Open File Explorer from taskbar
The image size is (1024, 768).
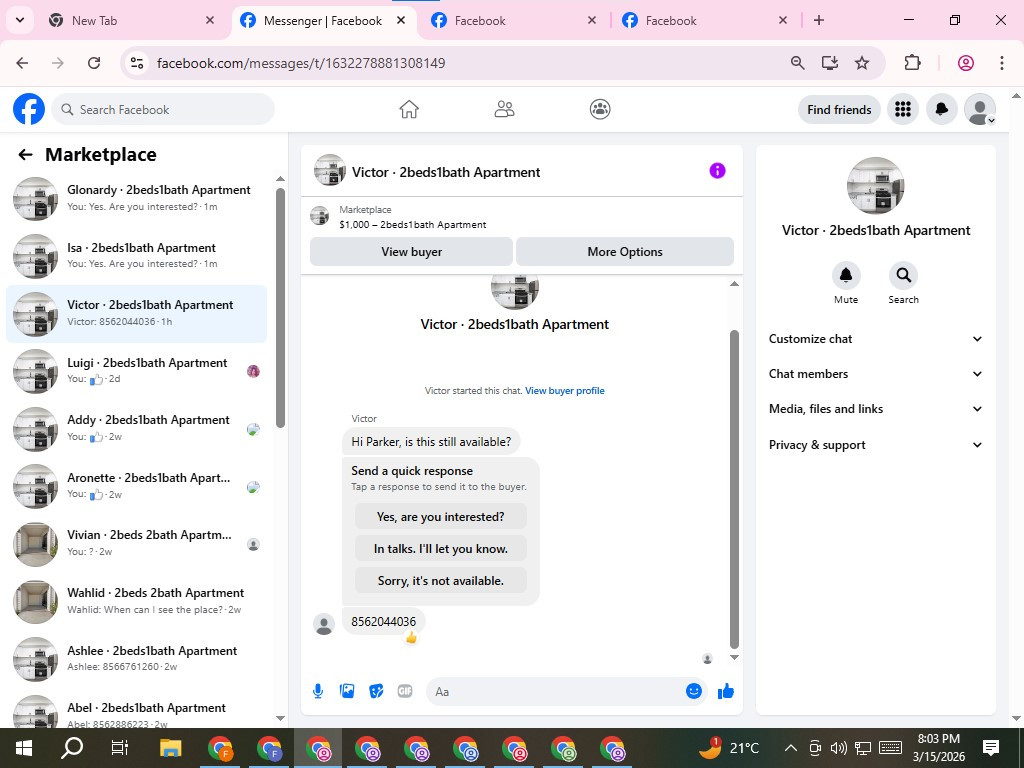point(170,748)
